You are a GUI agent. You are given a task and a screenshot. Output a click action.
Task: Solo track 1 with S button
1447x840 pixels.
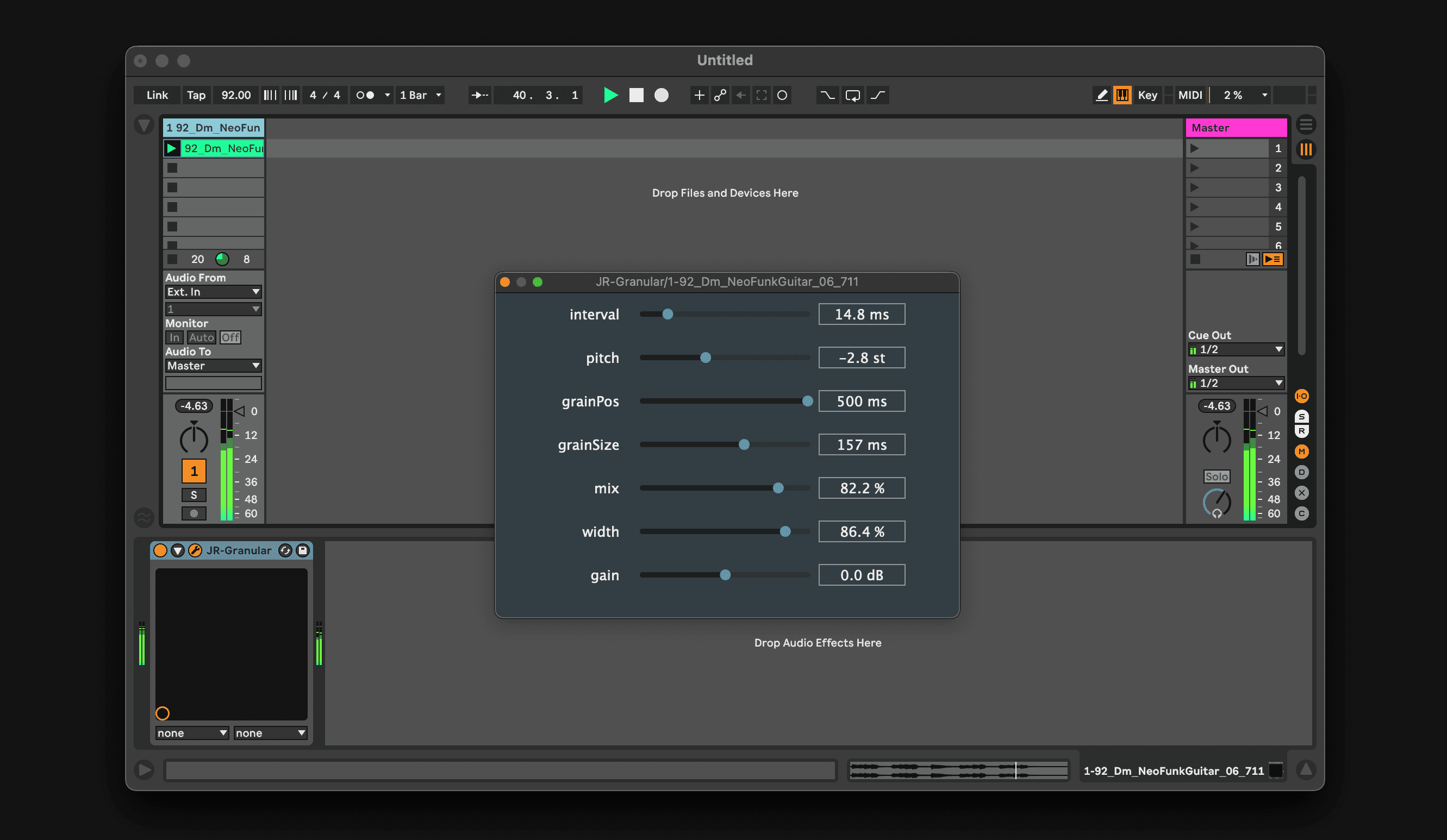click(194, 494)
